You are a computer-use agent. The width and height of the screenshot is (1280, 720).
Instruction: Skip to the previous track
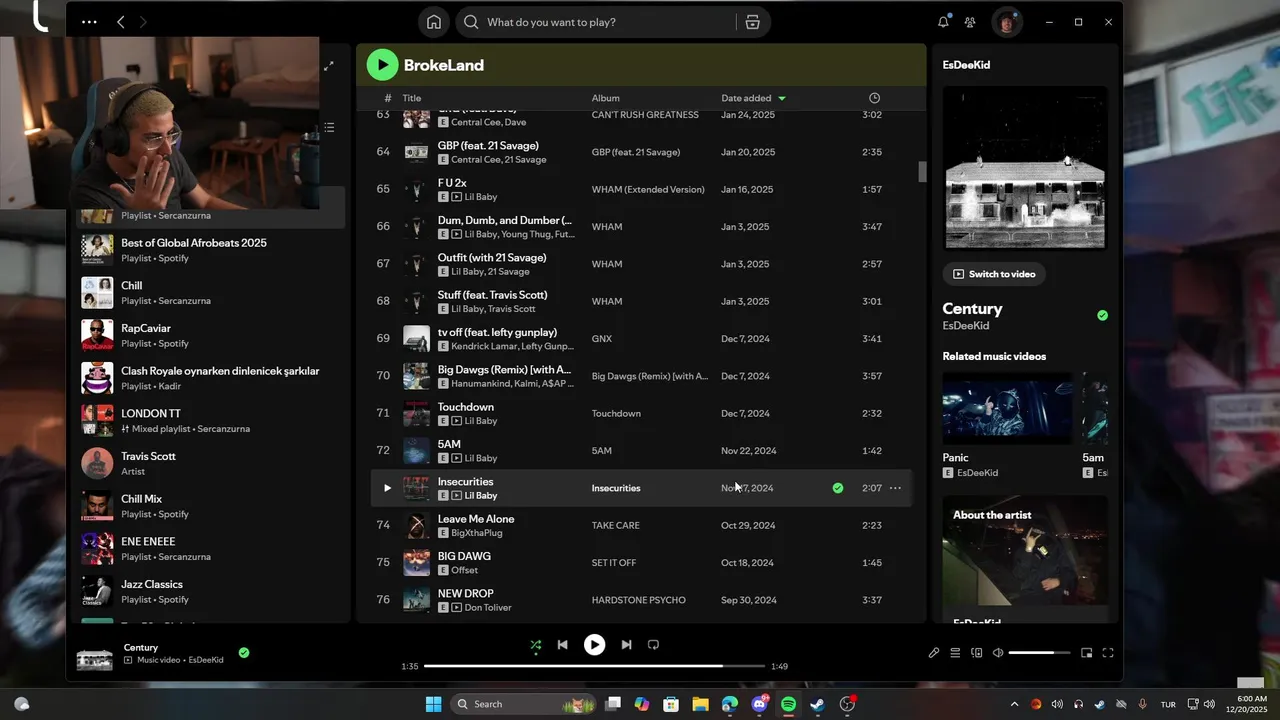click(x=563, y=645)
